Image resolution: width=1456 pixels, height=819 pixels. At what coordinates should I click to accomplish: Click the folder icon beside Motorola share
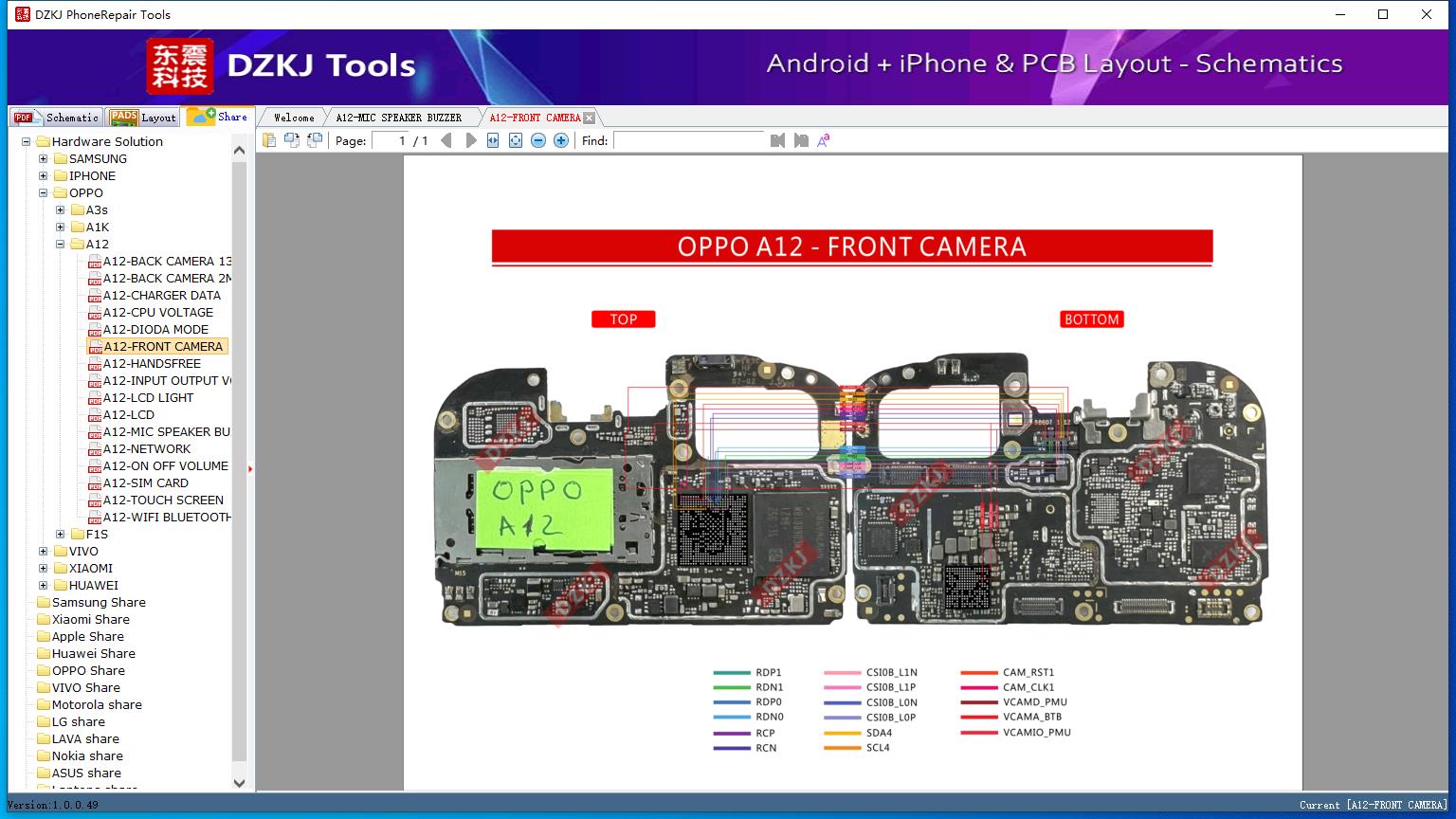click(x=44, y=705)
